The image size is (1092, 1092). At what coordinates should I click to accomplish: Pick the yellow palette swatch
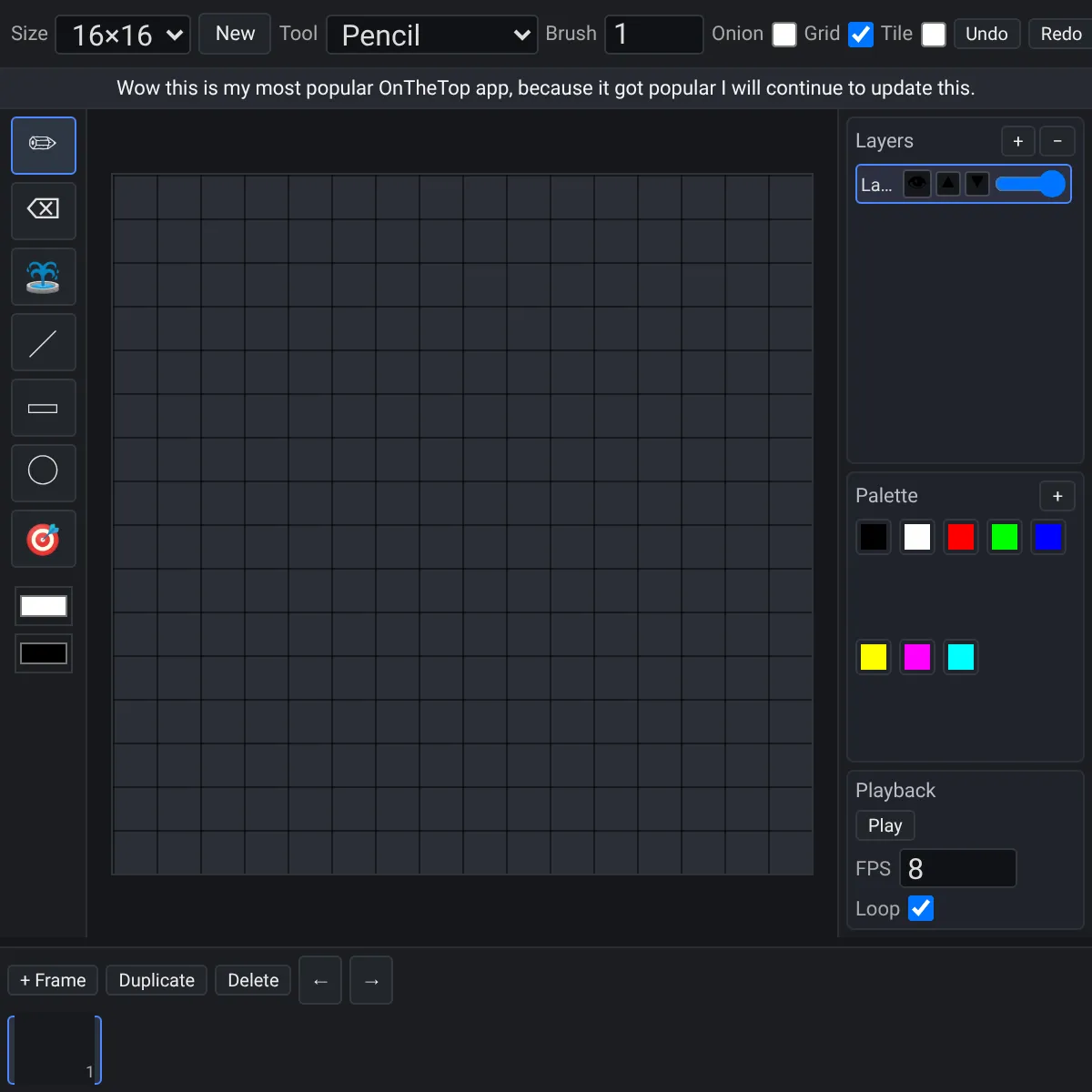pos(874,657)
